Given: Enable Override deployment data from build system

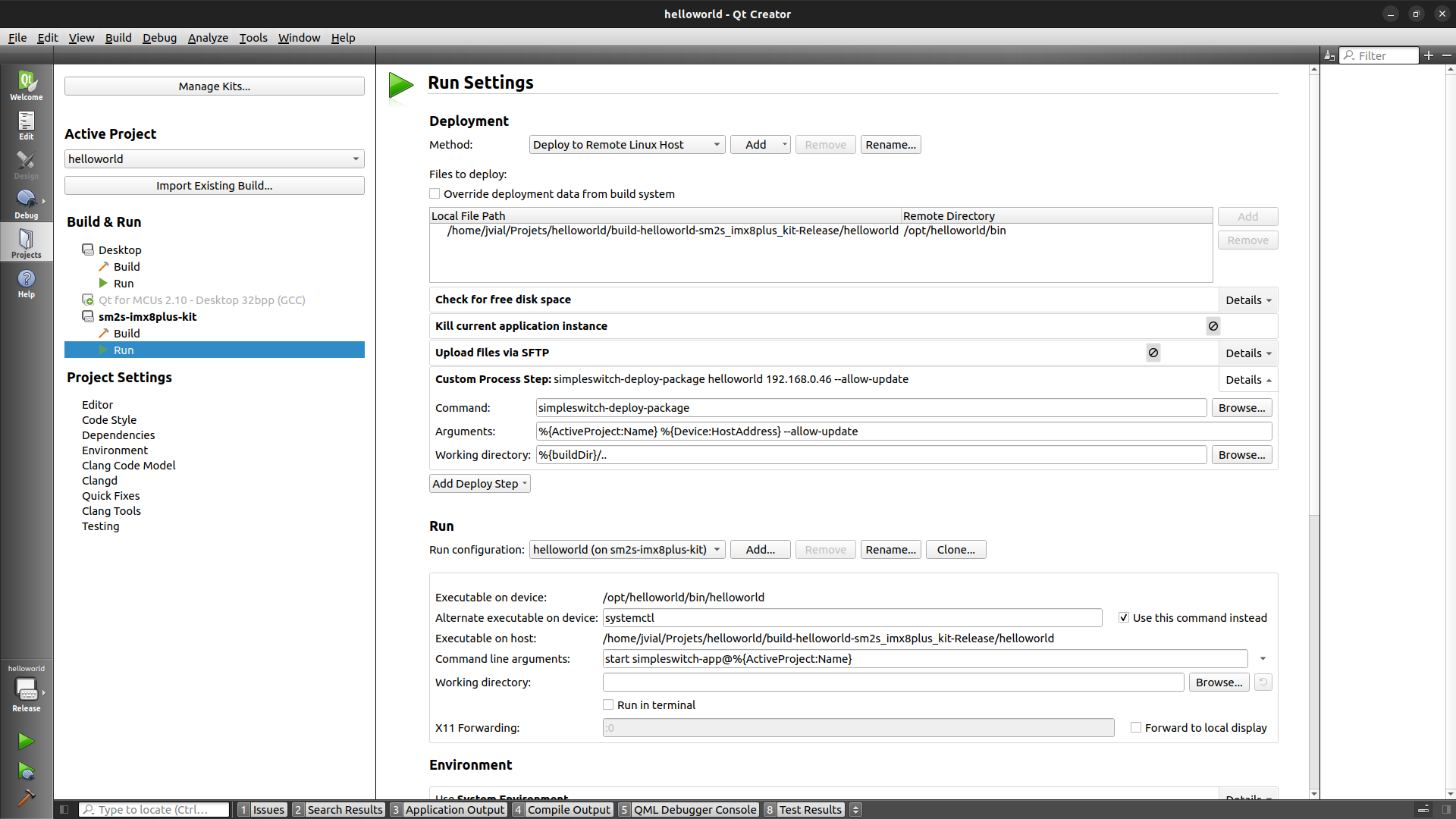Looking at the screenshot, I should click(x=435, y=194).
